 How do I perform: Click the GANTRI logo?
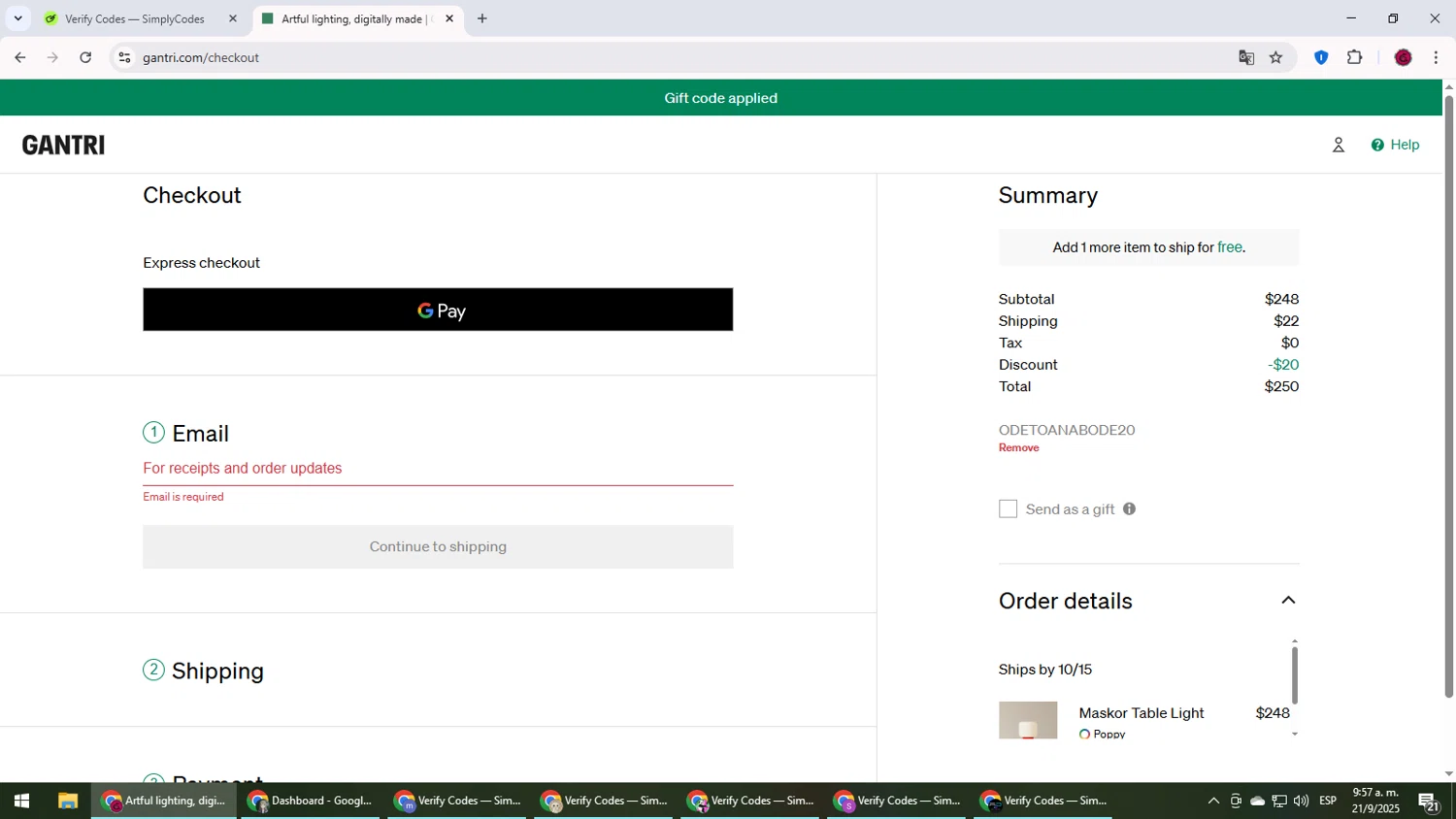point(63,146)
